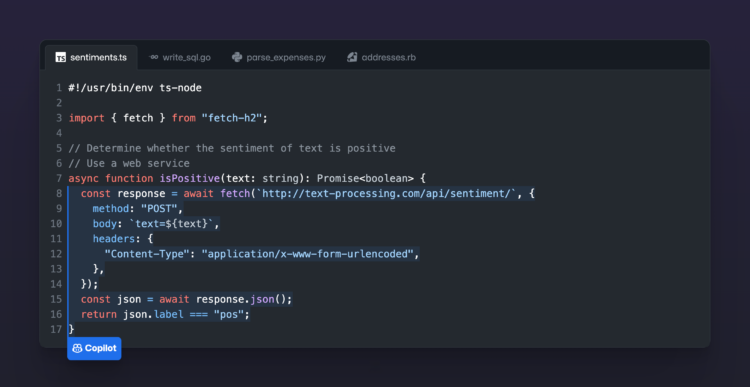This screenshot has width=750, height=387.
Task: Click the TypeScript icon on sentiments.ts tab
Action: click(x=61, y=57)
